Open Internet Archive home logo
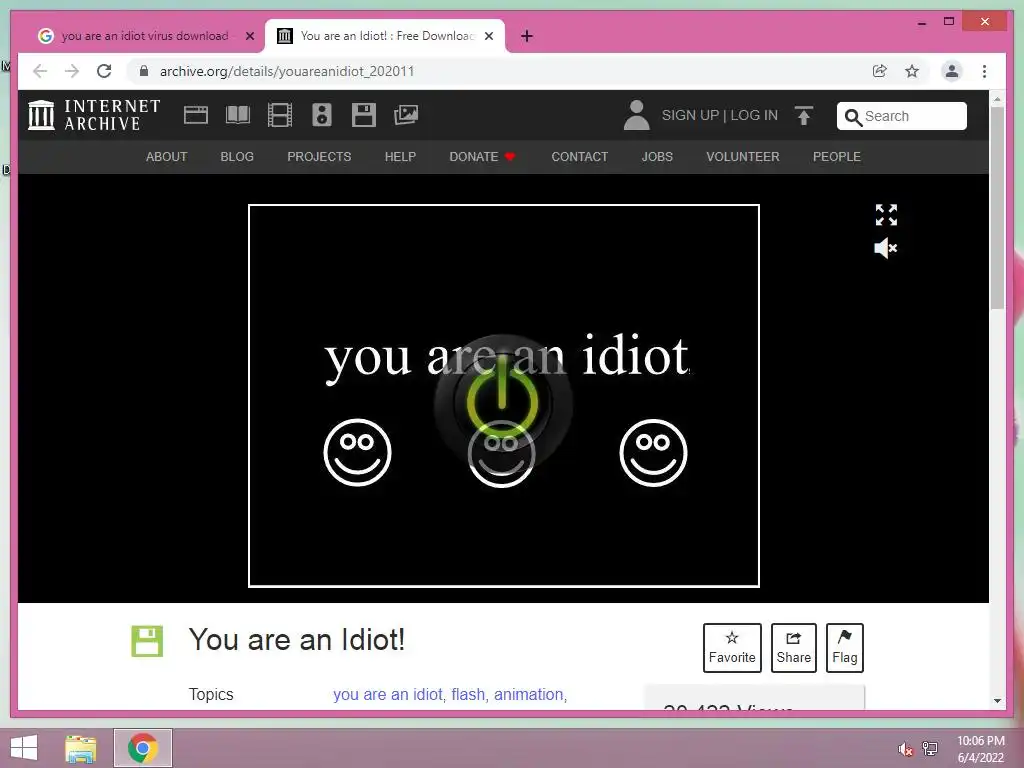The width and height of the screenshot is (1024, 768). [x=94, y=115]
